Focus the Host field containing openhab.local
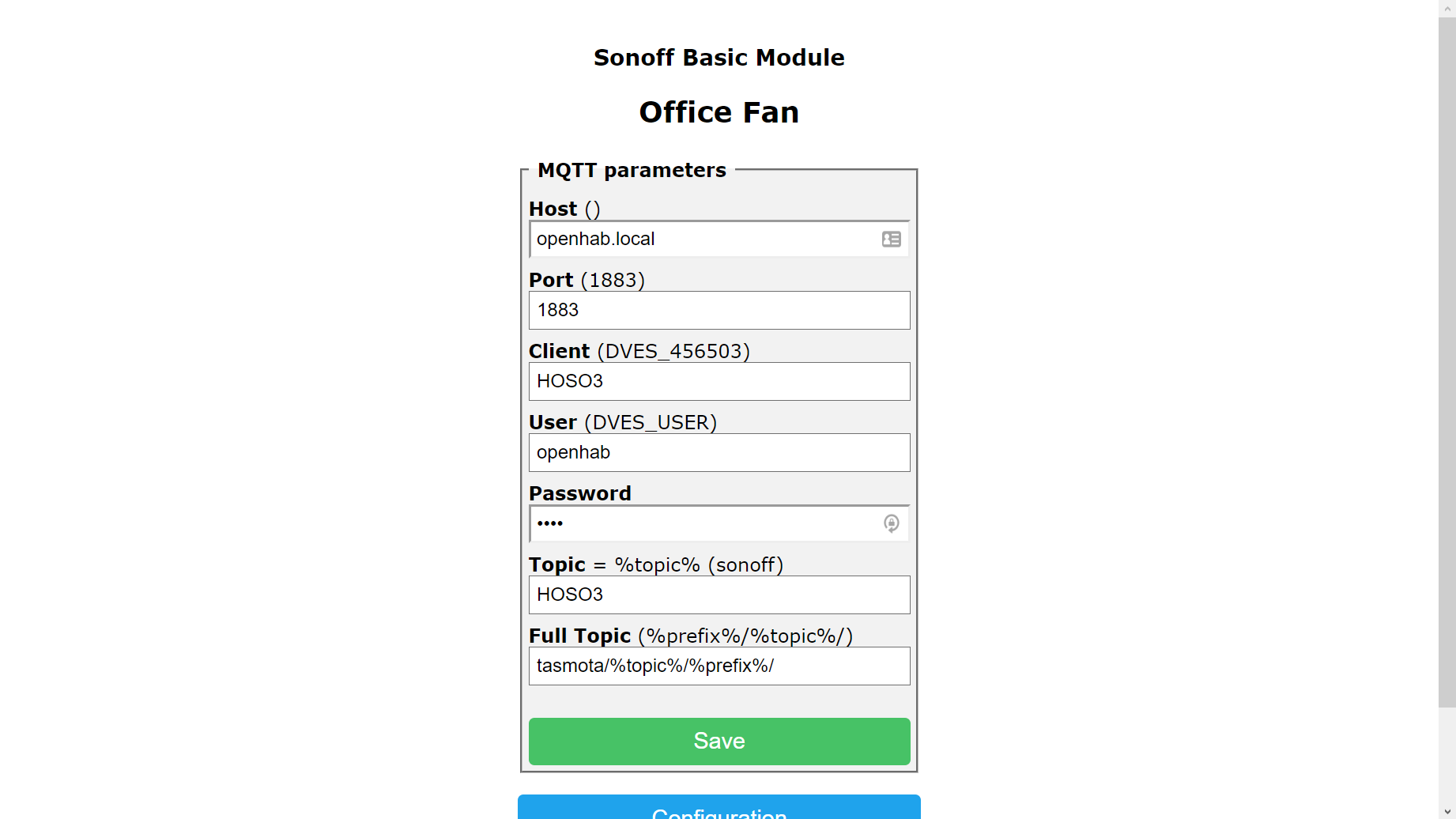1456x819 pixels. click(x=703, y=239)
